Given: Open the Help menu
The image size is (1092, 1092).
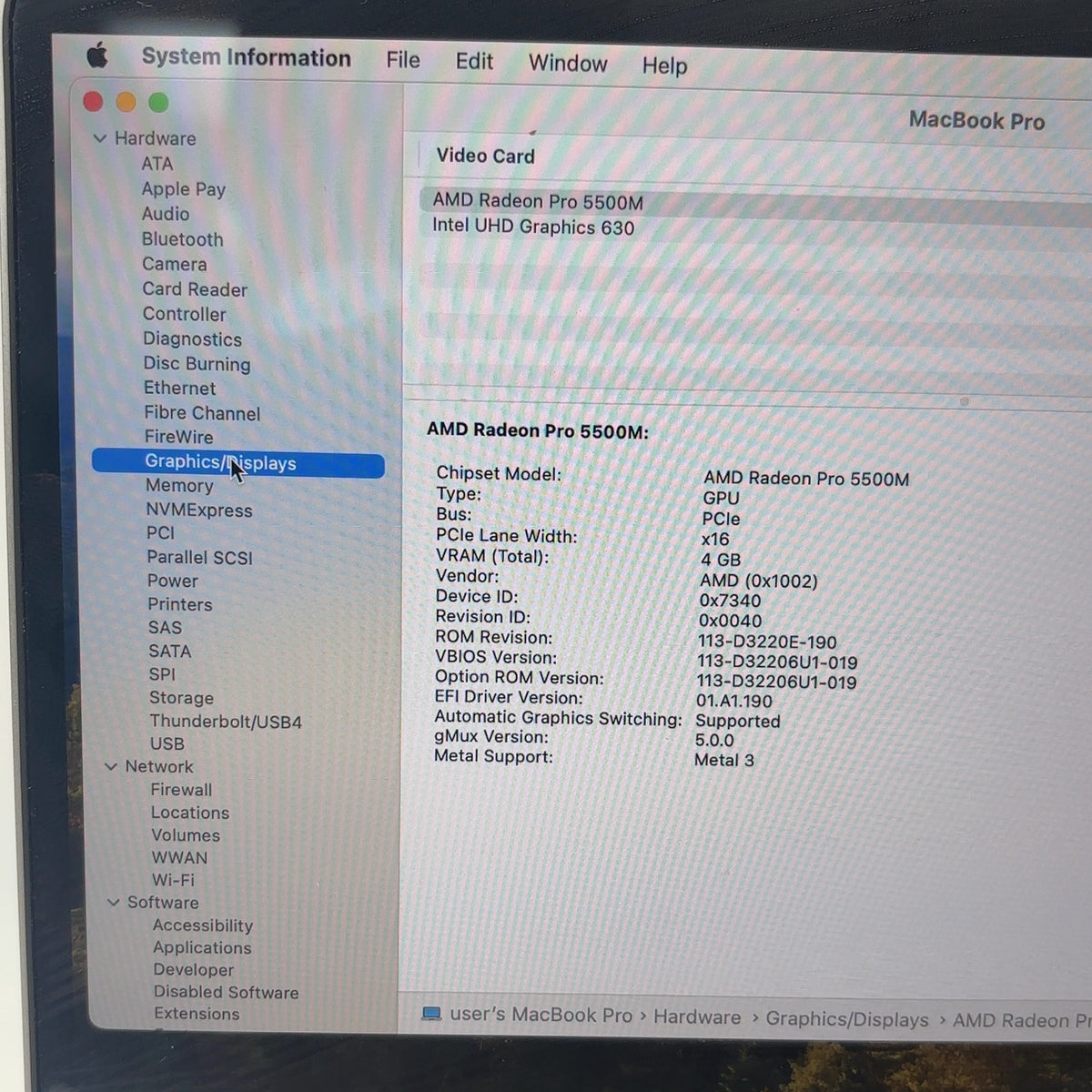Looking at the screenshot, I should (664, 66).
